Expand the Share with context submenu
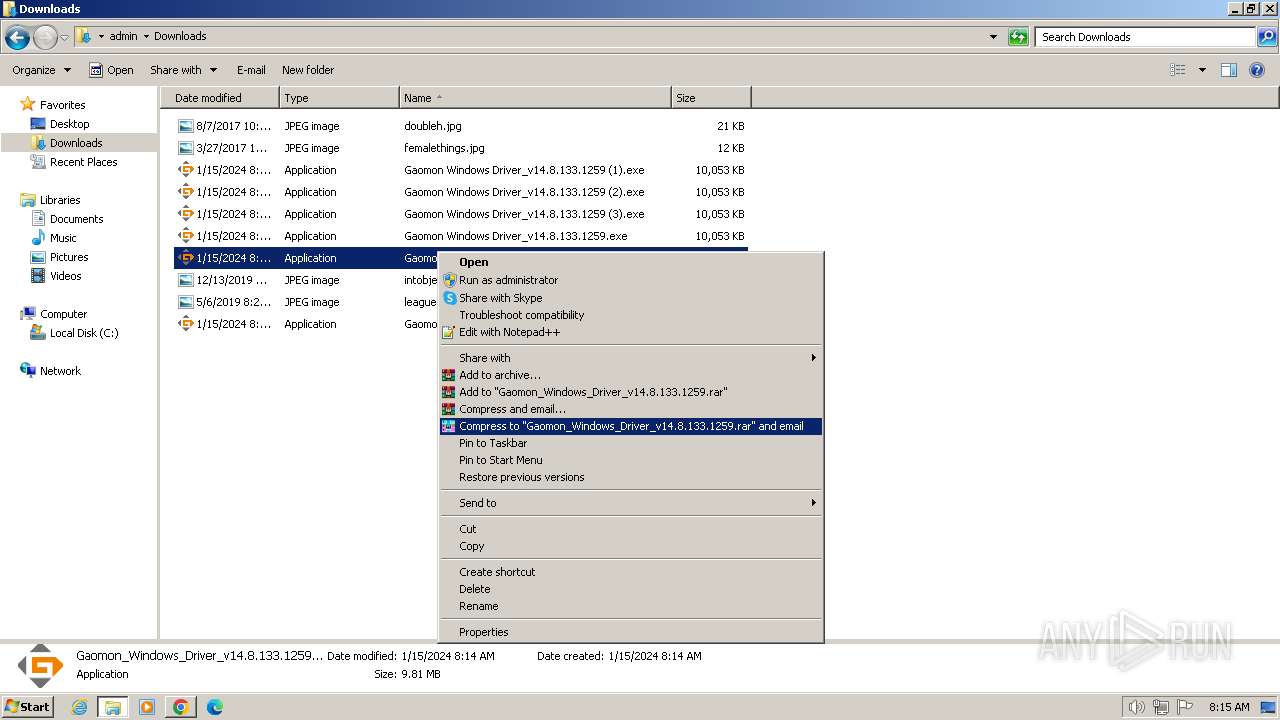 click(630, 358)
